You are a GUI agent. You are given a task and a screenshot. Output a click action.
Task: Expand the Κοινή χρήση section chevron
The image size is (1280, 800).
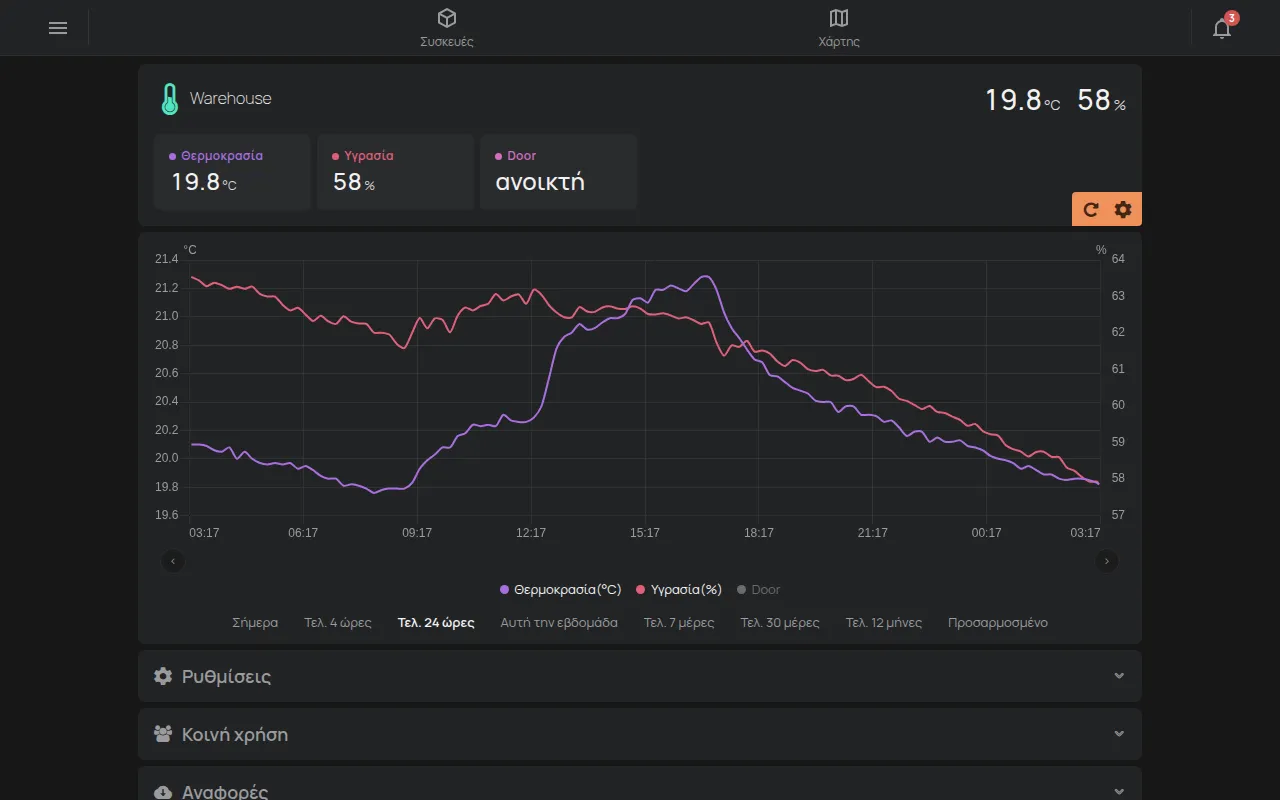pos(1119,734)
